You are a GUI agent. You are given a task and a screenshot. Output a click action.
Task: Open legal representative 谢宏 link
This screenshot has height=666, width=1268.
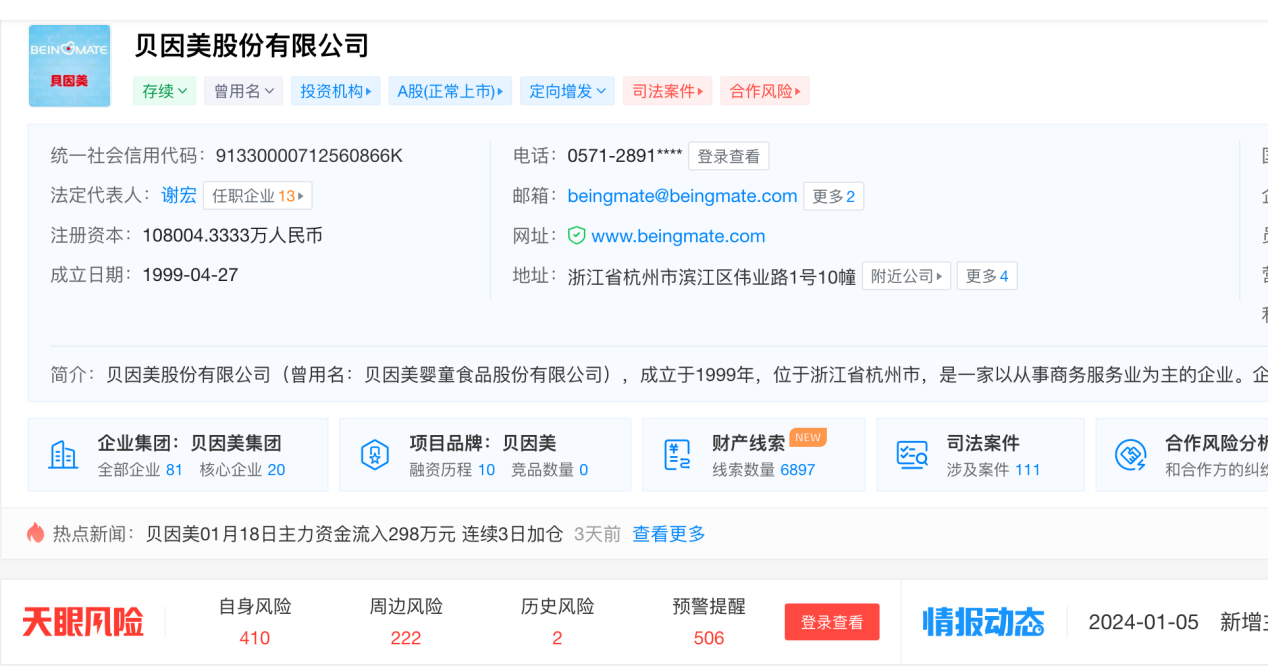(179, 195)
